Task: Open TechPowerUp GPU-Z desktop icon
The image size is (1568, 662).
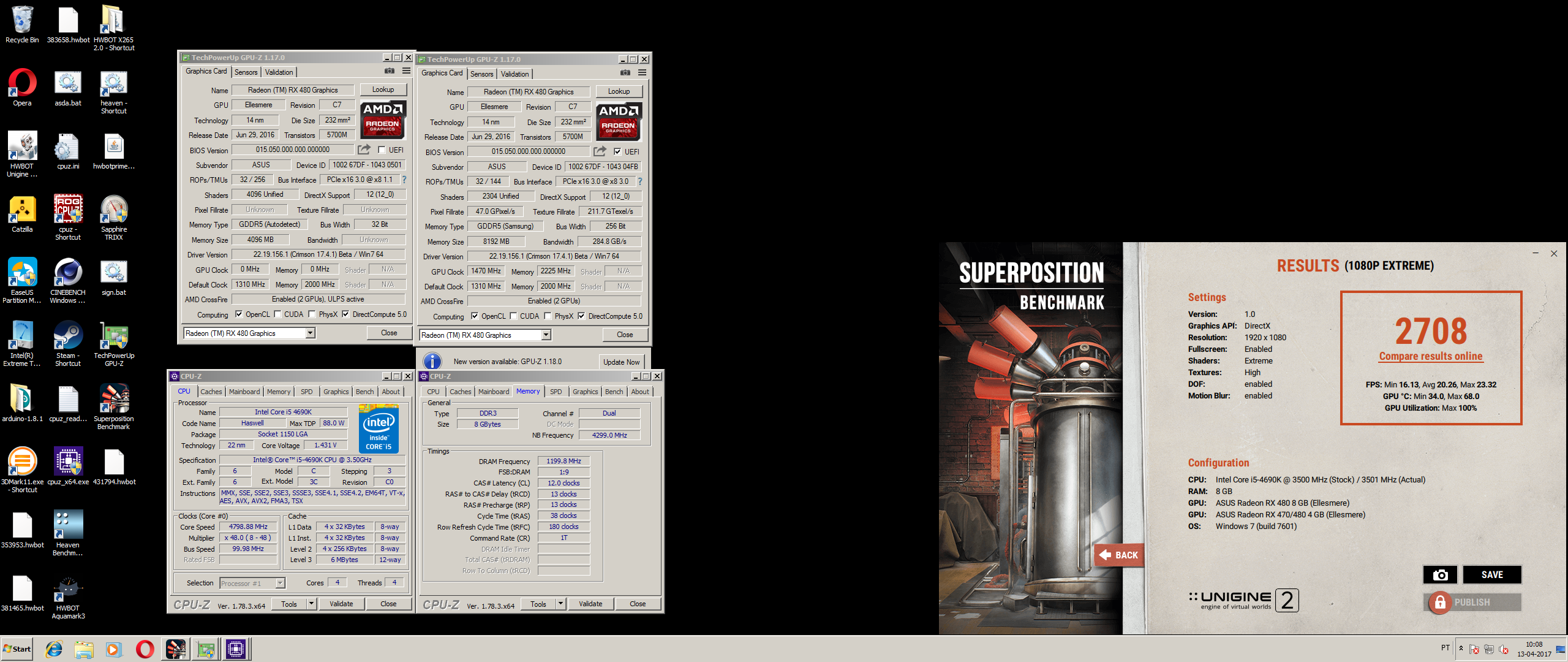Action: [113, 344]
